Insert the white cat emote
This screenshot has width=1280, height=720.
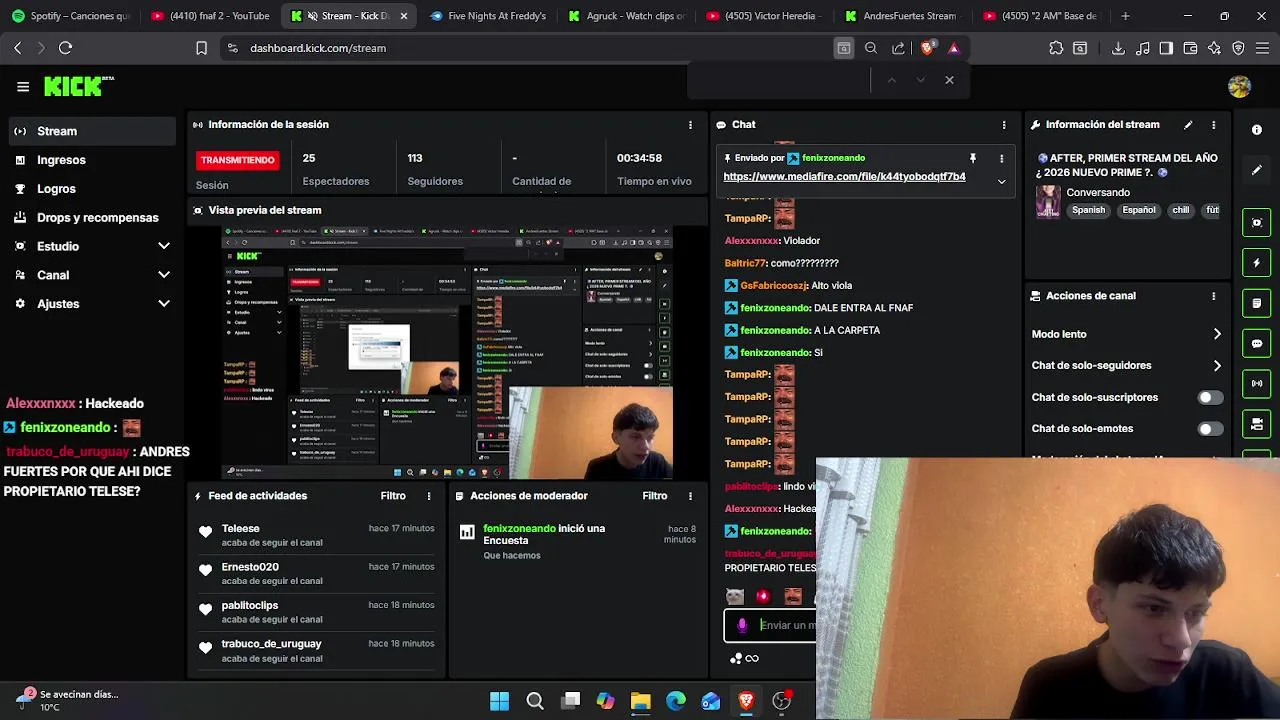point(735,596)
